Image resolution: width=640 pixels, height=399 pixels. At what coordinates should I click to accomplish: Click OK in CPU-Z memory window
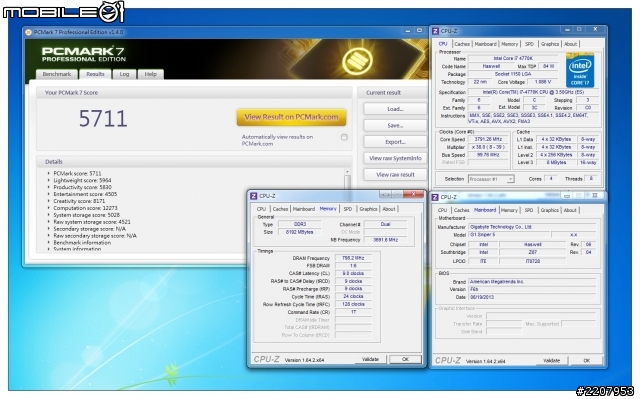pos(405,359)
